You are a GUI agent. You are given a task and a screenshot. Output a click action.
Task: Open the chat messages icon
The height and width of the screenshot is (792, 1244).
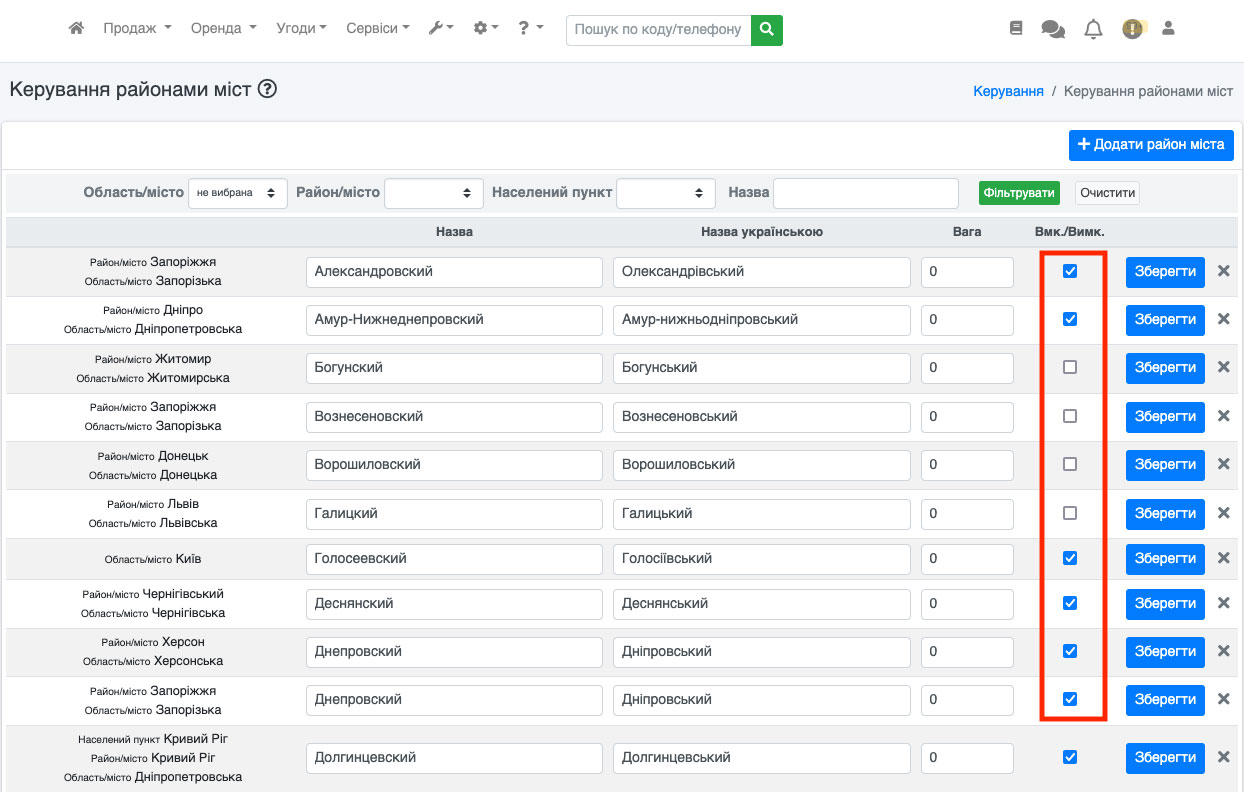(1052, 29)
